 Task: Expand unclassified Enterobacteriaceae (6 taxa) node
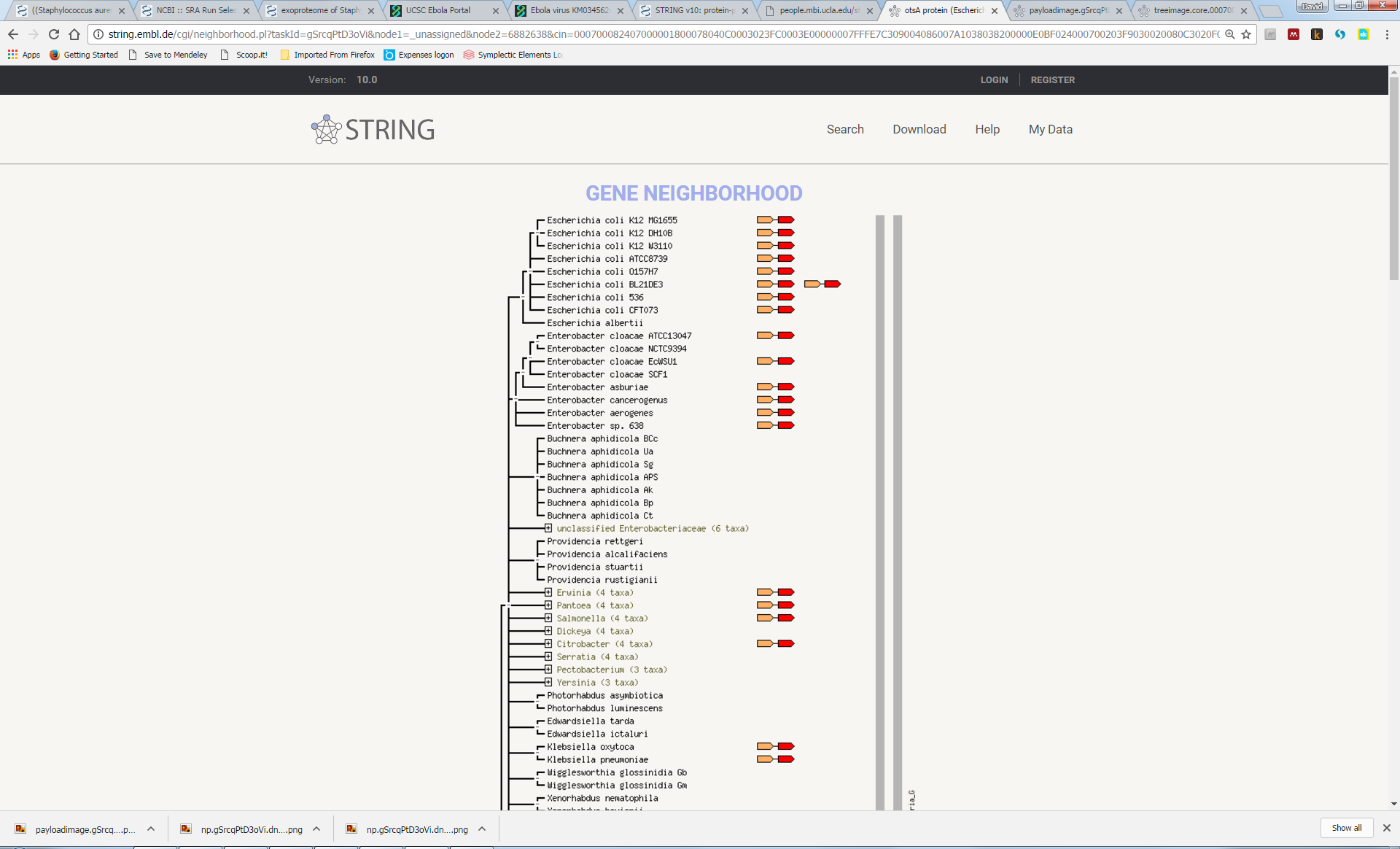coord(548,528)
